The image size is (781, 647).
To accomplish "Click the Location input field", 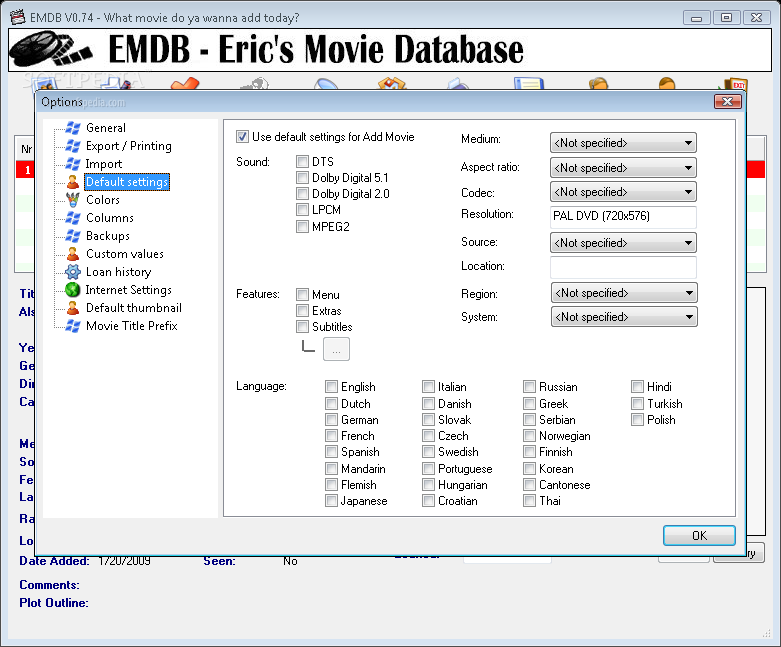I will tap(623, 267).
